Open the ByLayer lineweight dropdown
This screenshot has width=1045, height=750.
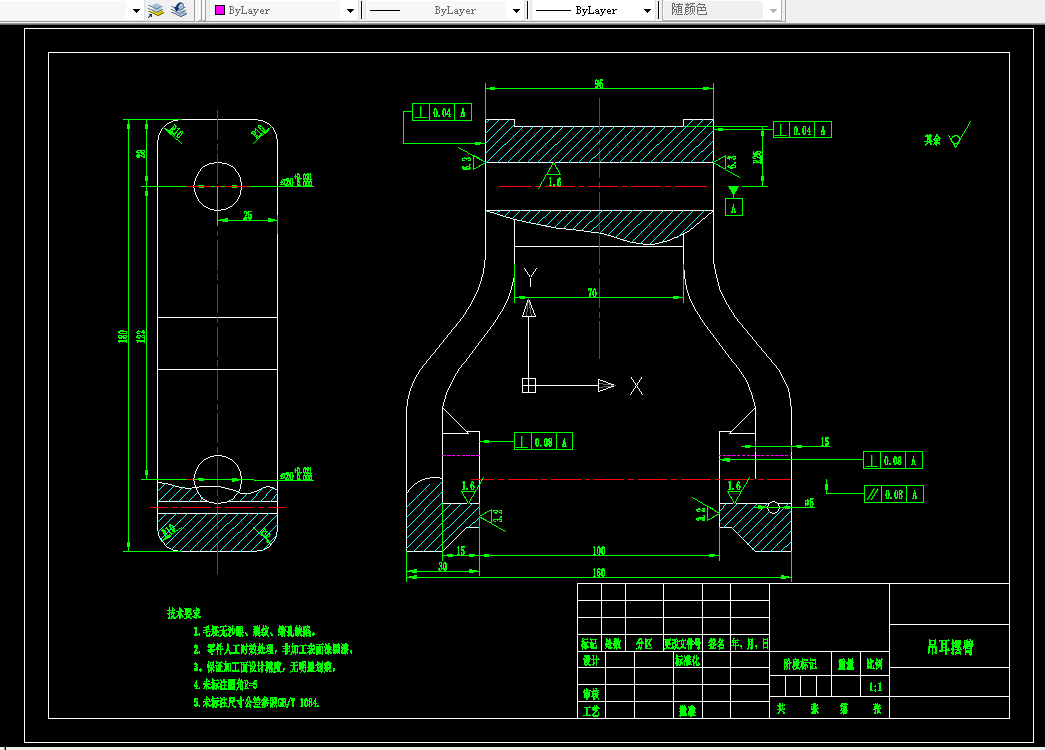pos(647,11)
